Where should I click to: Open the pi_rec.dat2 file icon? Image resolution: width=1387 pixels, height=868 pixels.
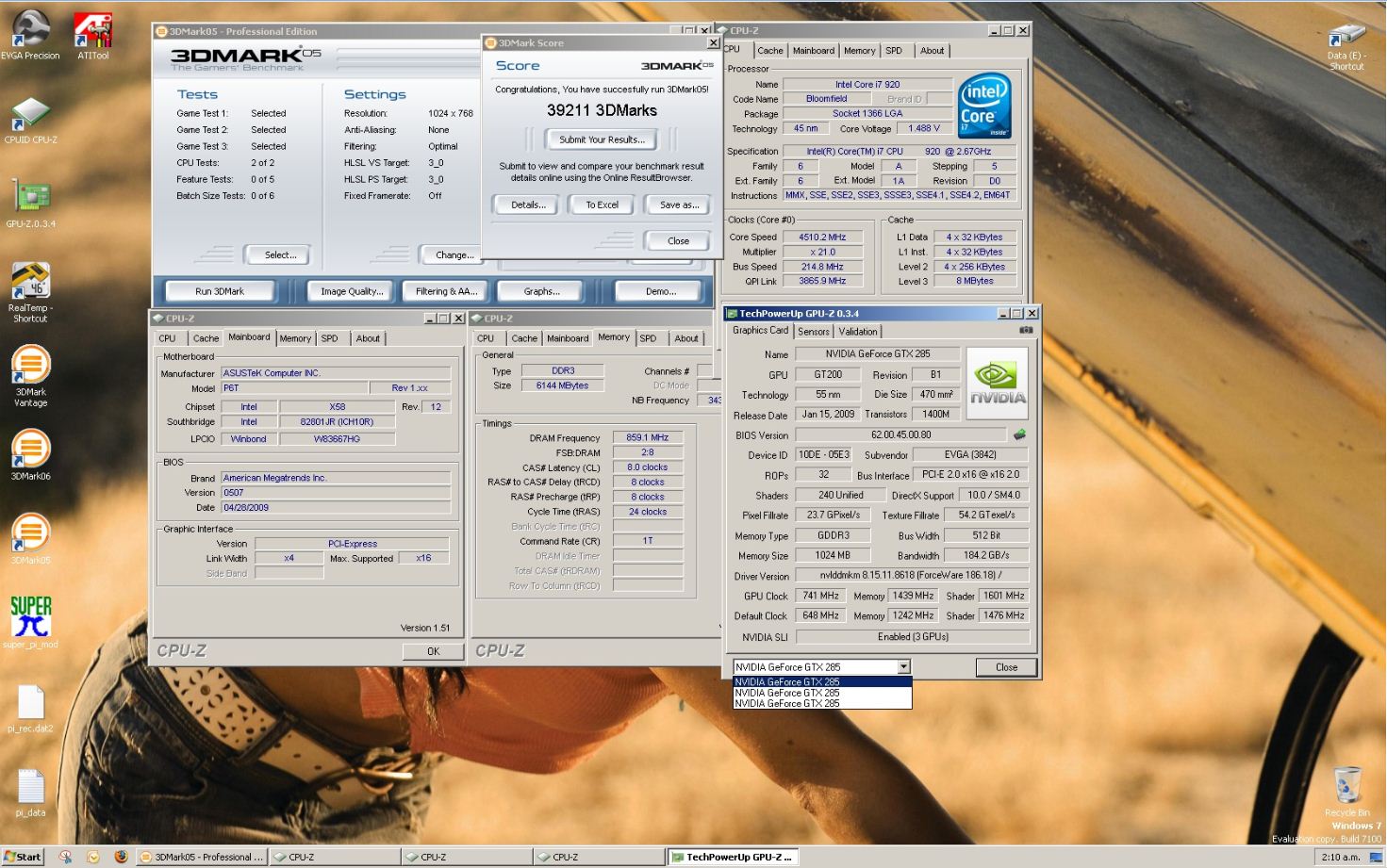30,708
